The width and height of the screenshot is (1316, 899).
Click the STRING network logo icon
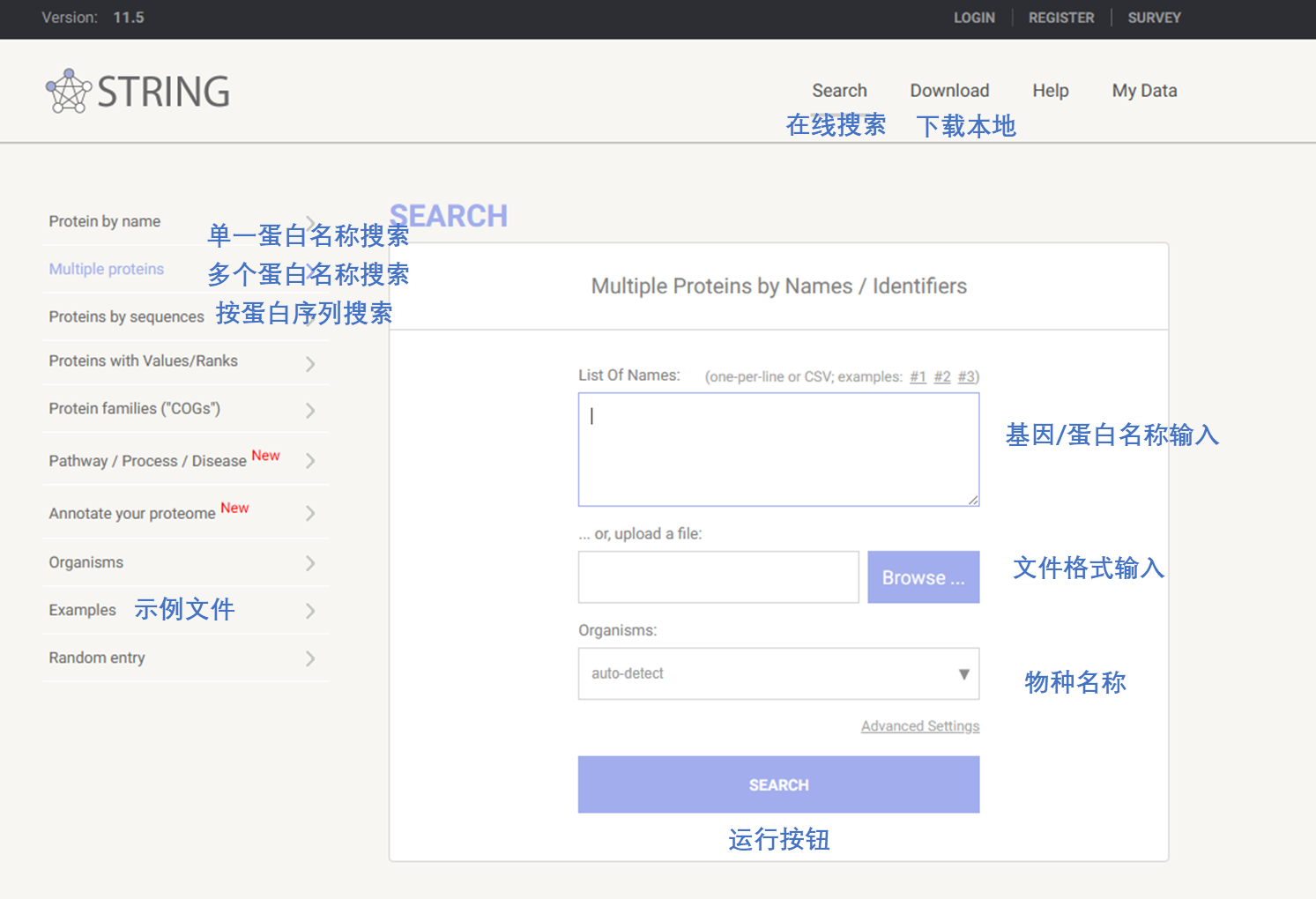coord(66,91)
